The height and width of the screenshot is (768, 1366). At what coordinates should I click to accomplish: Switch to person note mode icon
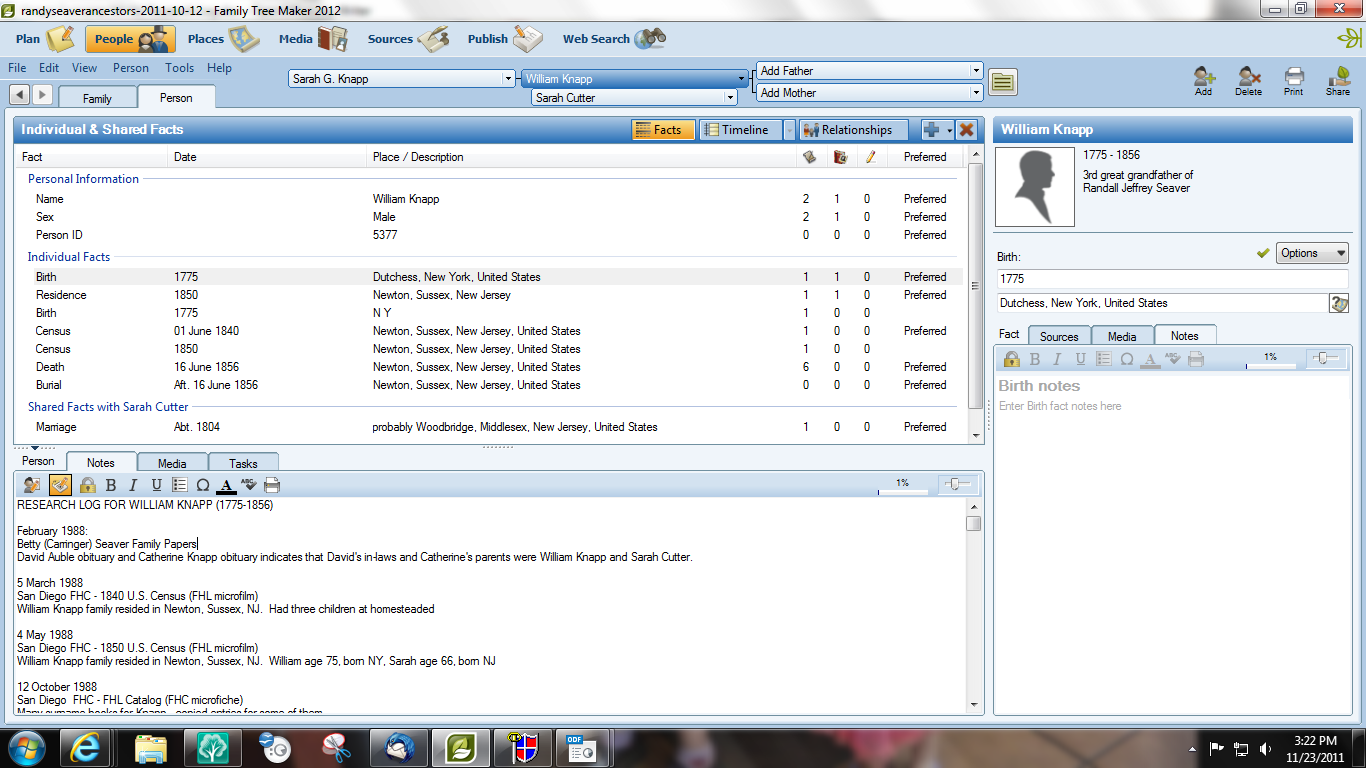(x=33, y=485)
